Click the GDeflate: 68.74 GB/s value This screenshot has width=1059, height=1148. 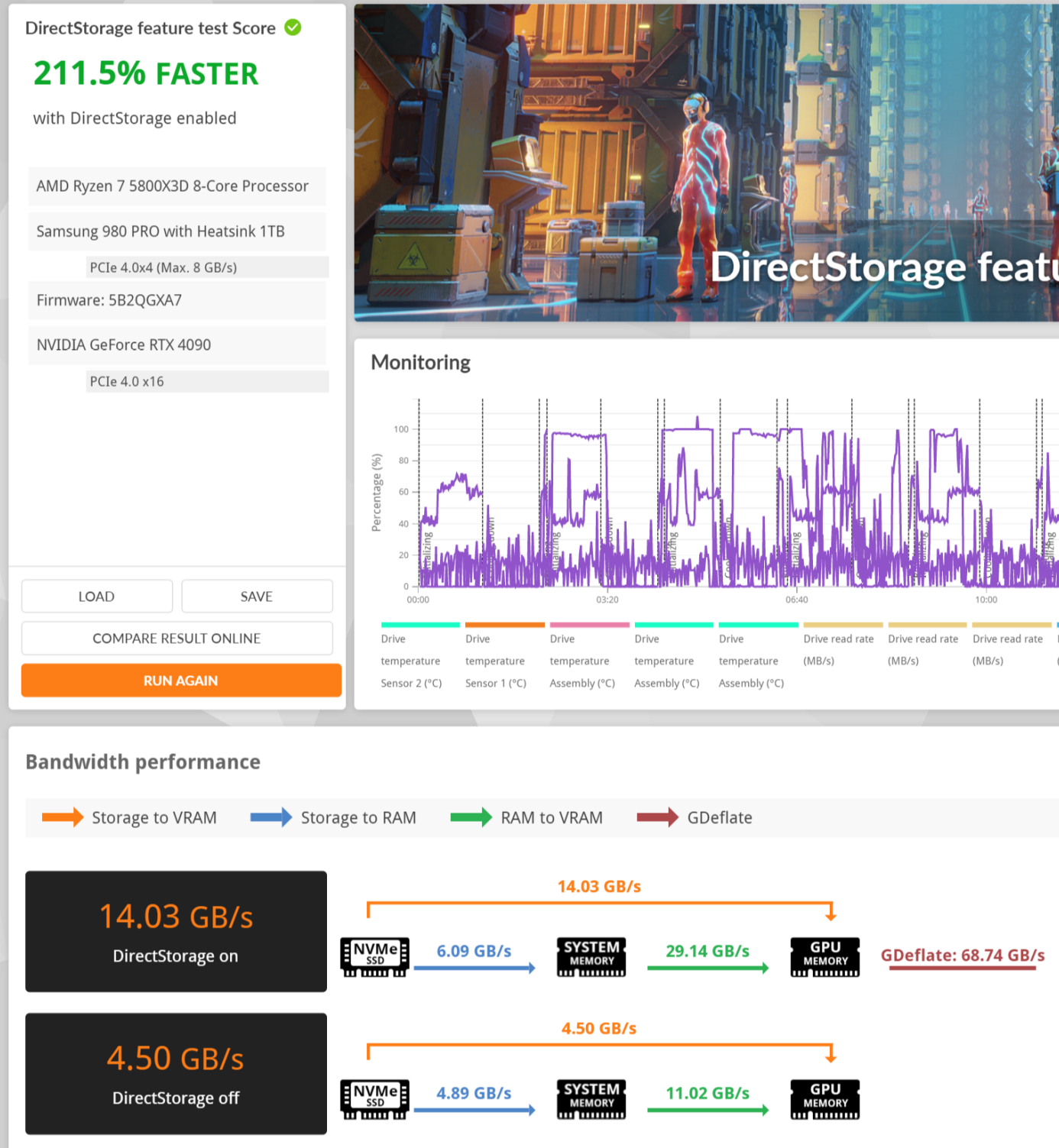coord(963,956)
